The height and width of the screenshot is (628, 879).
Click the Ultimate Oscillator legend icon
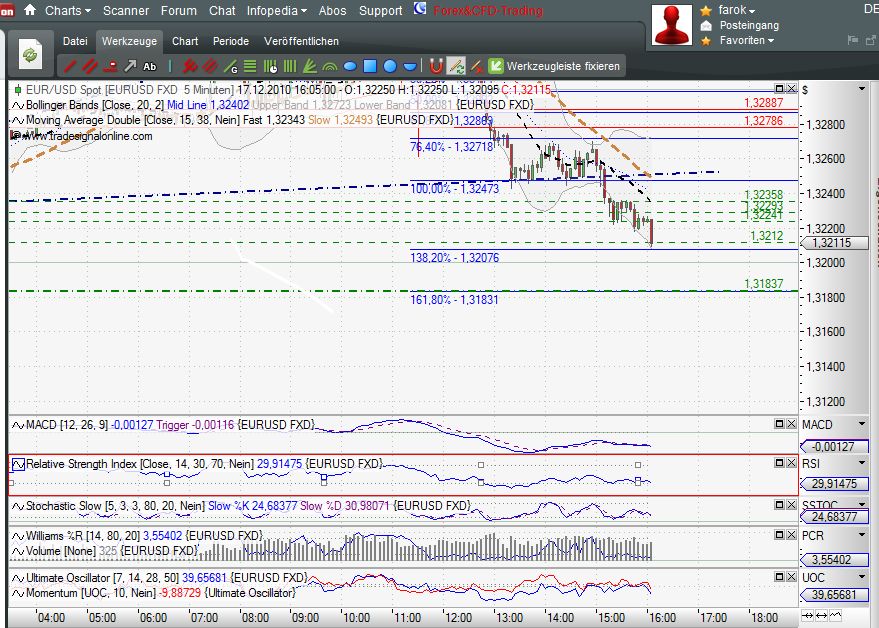click(17, 578)
